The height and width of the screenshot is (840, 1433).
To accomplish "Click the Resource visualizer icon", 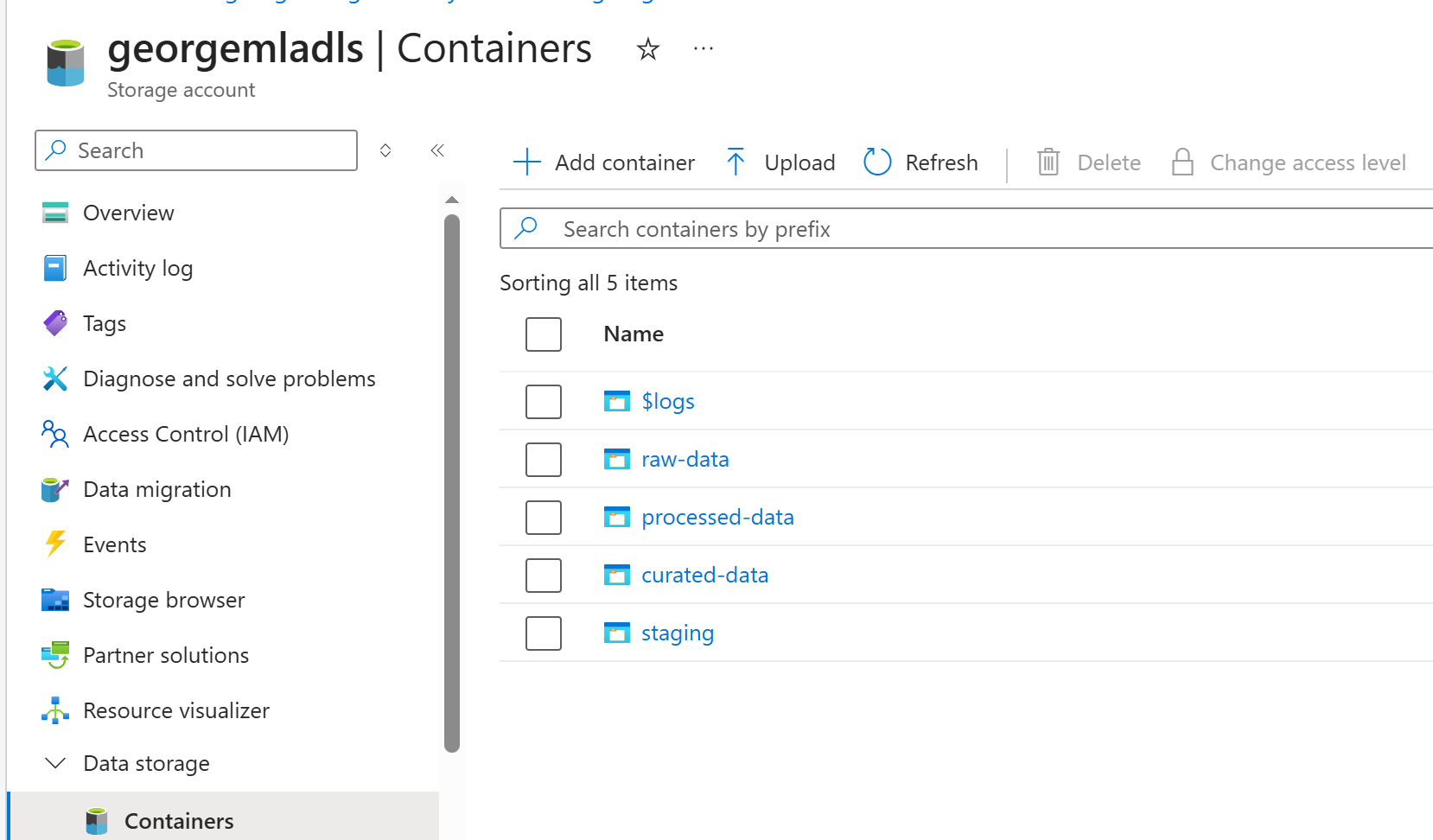I will (55, 710).
